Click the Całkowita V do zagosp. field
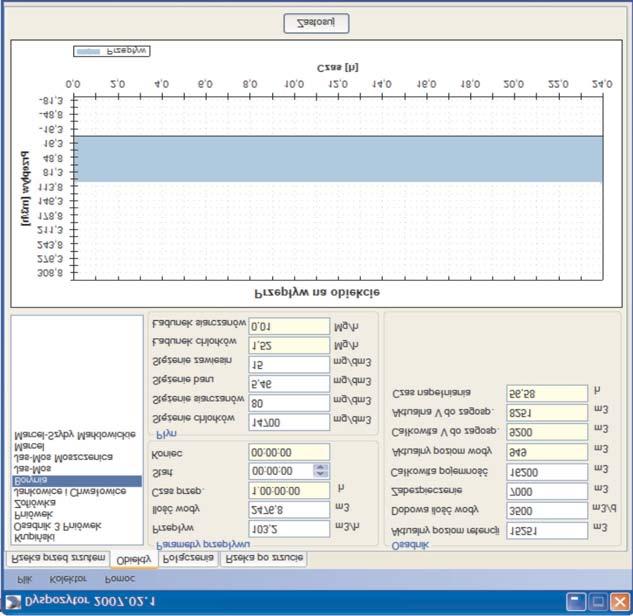 point(547,432)
